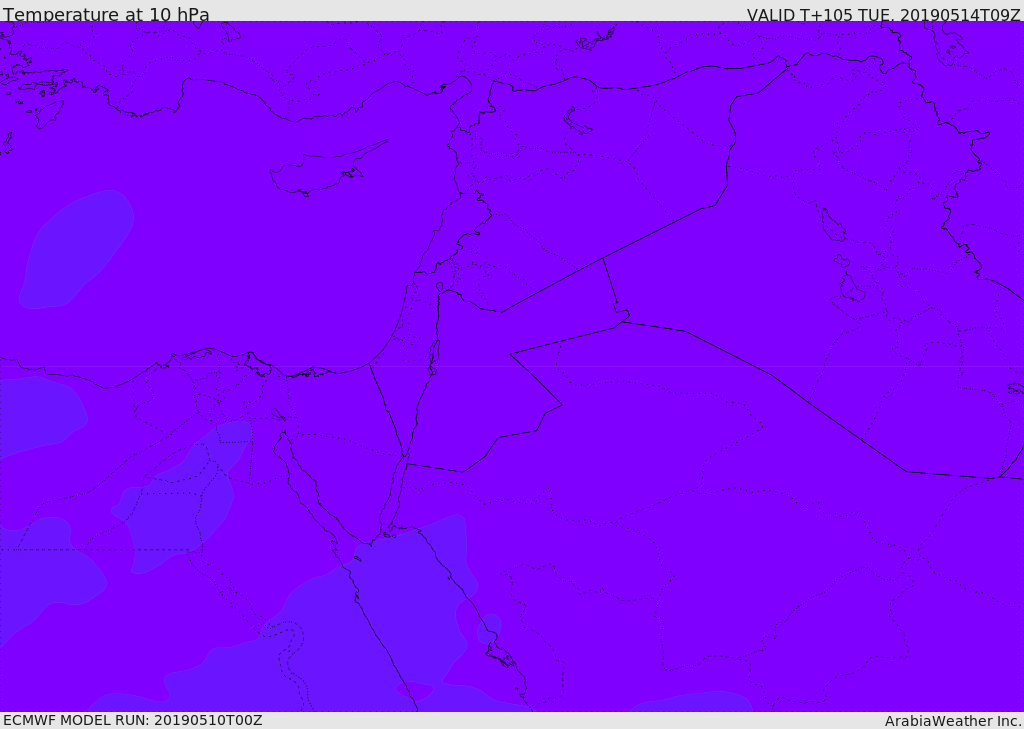Click the 'ECMWF MODEL RUN: 20190510T00Z' text
The width and height of the screenshot is (1024, 729).
tap(133, 720)
